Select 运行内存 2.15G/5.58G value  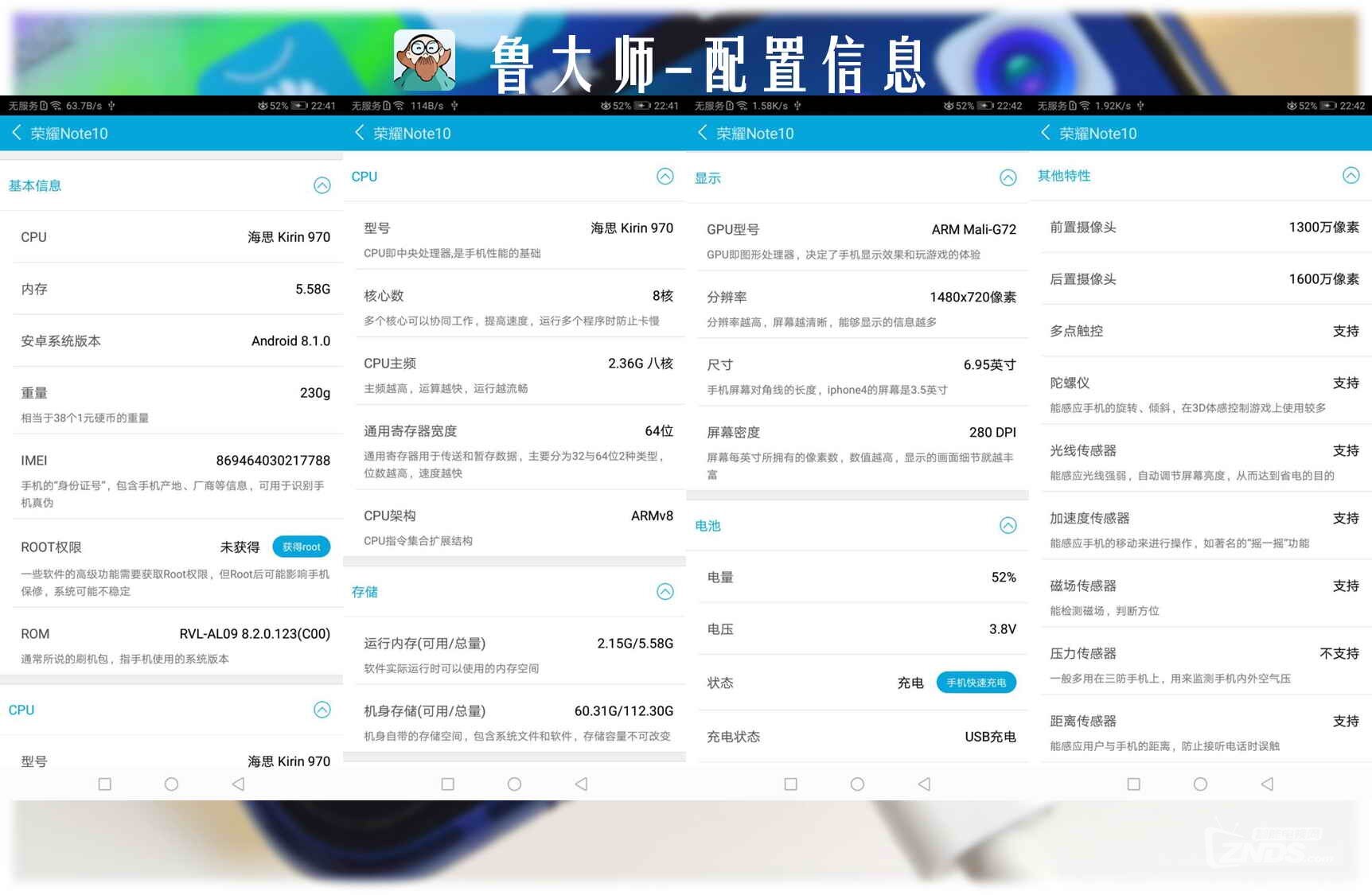(x=635, y=643)
